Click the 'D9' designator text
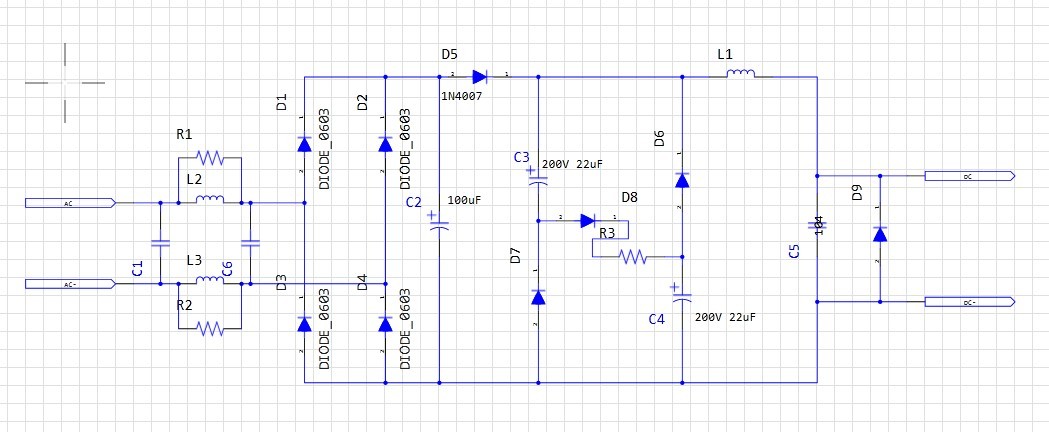The width and height of the screenshot is (1049, 432). [858, 193]
